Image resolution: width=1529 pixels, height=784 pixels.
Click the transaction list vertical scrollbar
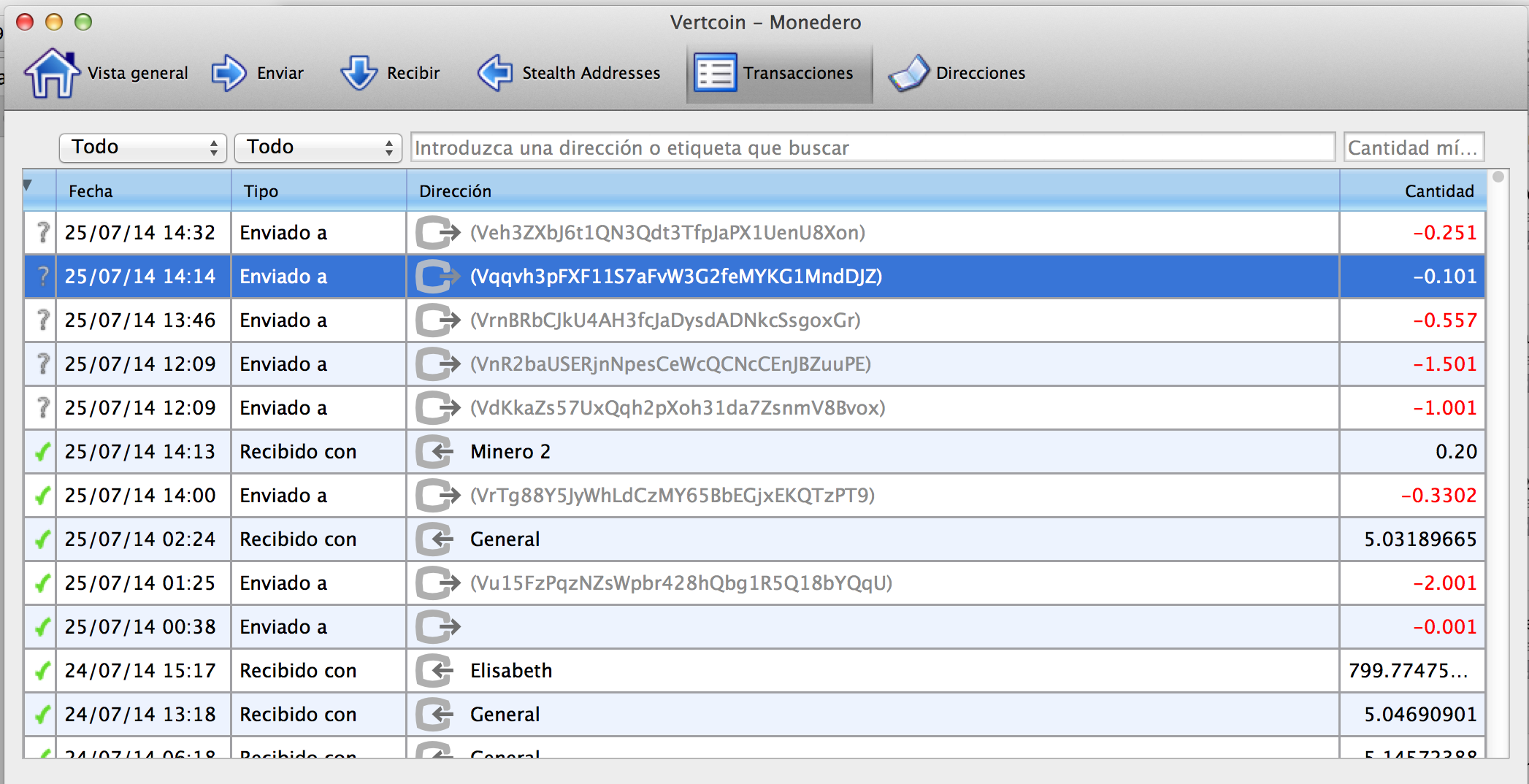[x=1498, y=464]
